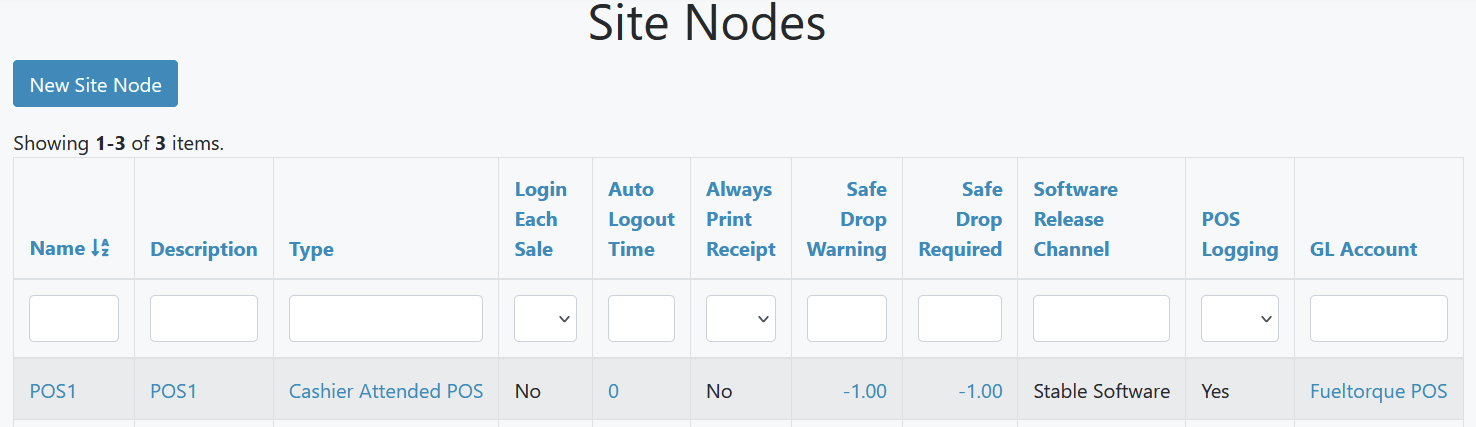Focus the Type filter input
1476x427 pixels.
[x=386, y=318]
